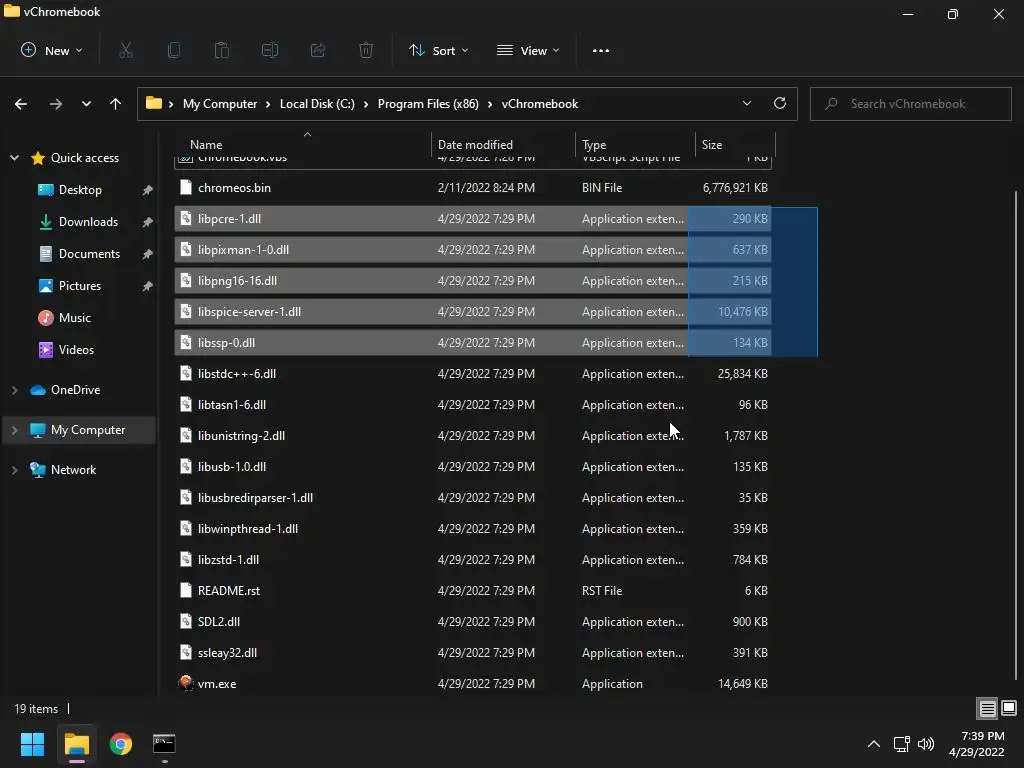Select the libspice-server-1.dll file
1024x768 pixels.
(473, 312)
